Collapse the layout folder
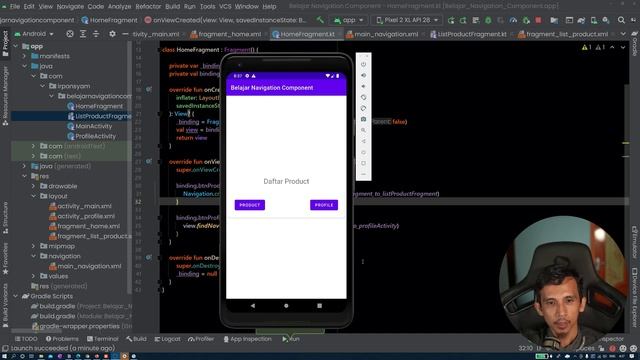This screenshot has width=640, height=360. (x=34, y=196)
